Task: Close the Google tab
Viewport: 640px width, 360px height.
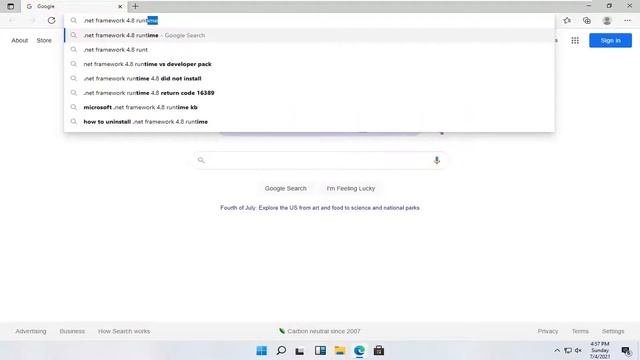Action: (x=120, y=7)
